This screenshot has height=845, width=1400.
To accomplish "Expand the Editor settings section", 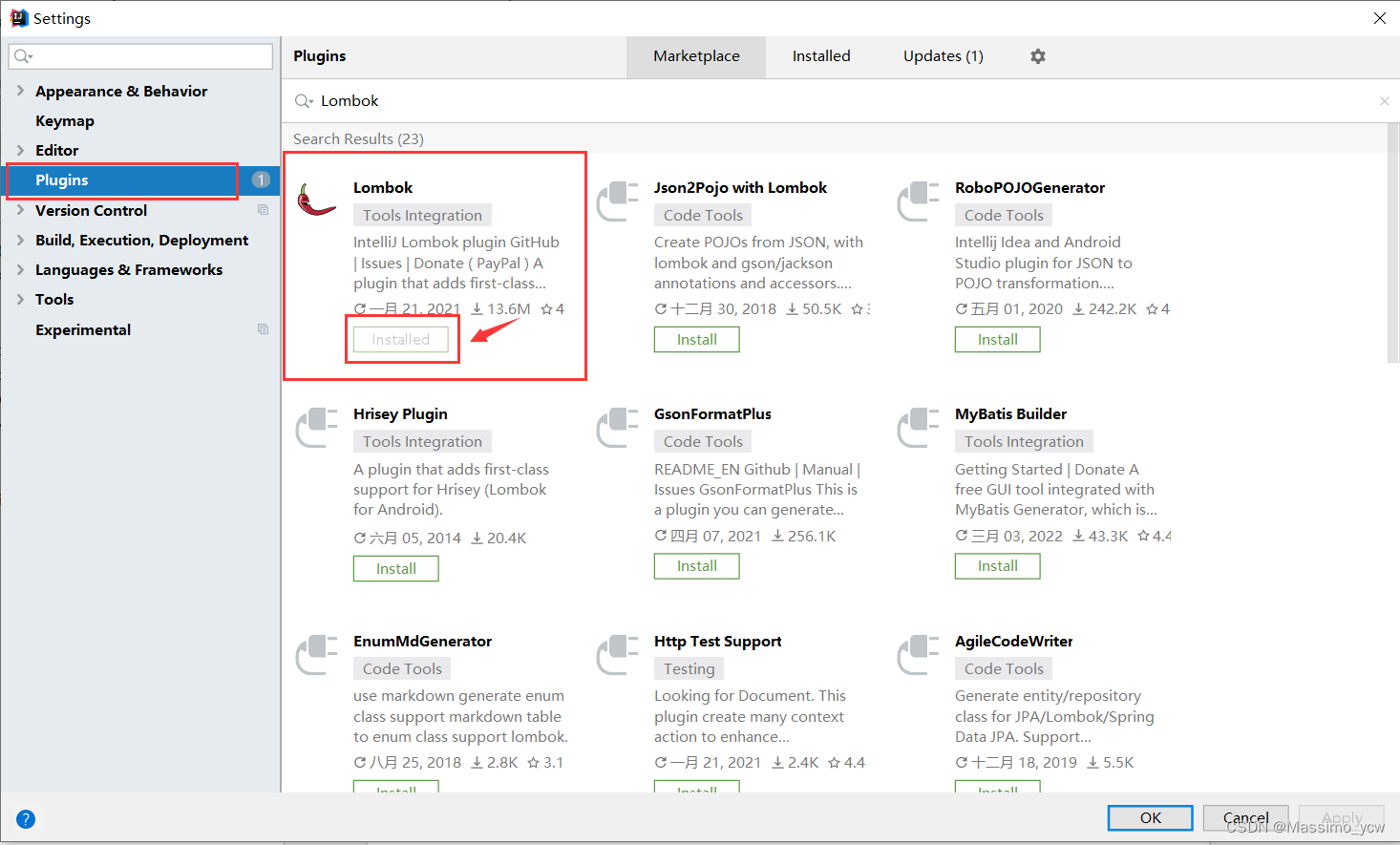I will 20,150.
